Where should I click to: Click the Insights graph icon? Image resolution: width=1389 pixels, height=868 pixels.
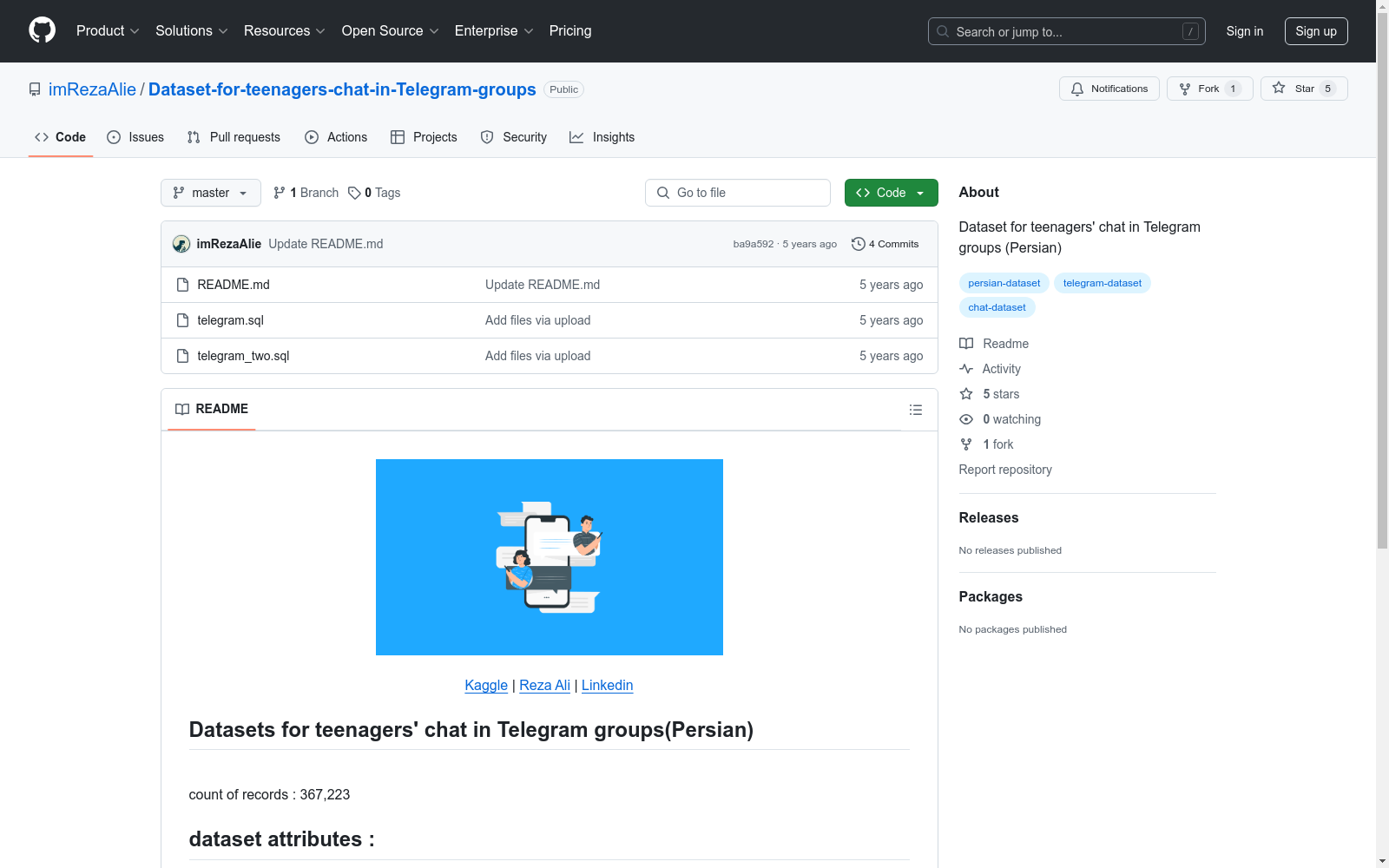click(576, 137)
